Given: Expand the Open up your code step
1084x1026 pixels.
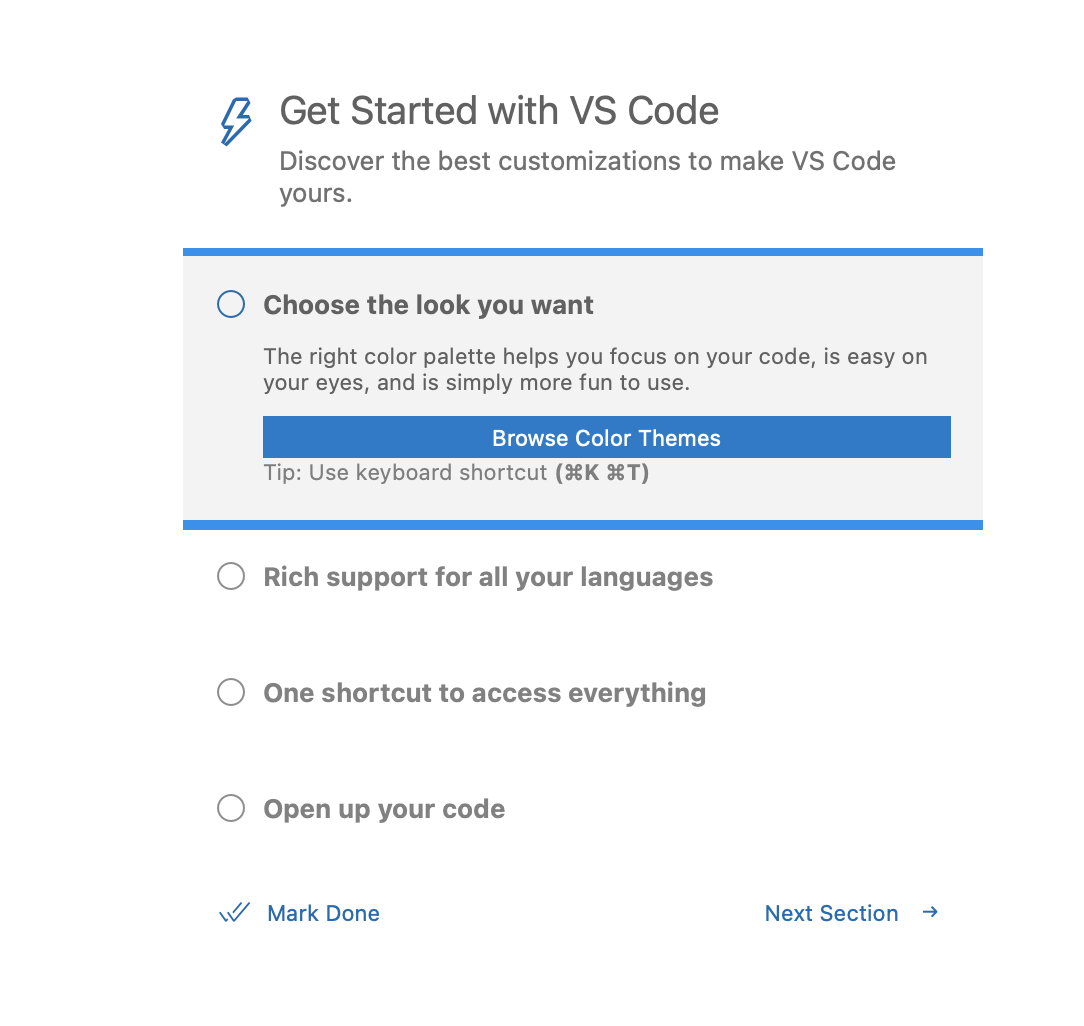Looking at the screenshot, I should tap(383, 808).
